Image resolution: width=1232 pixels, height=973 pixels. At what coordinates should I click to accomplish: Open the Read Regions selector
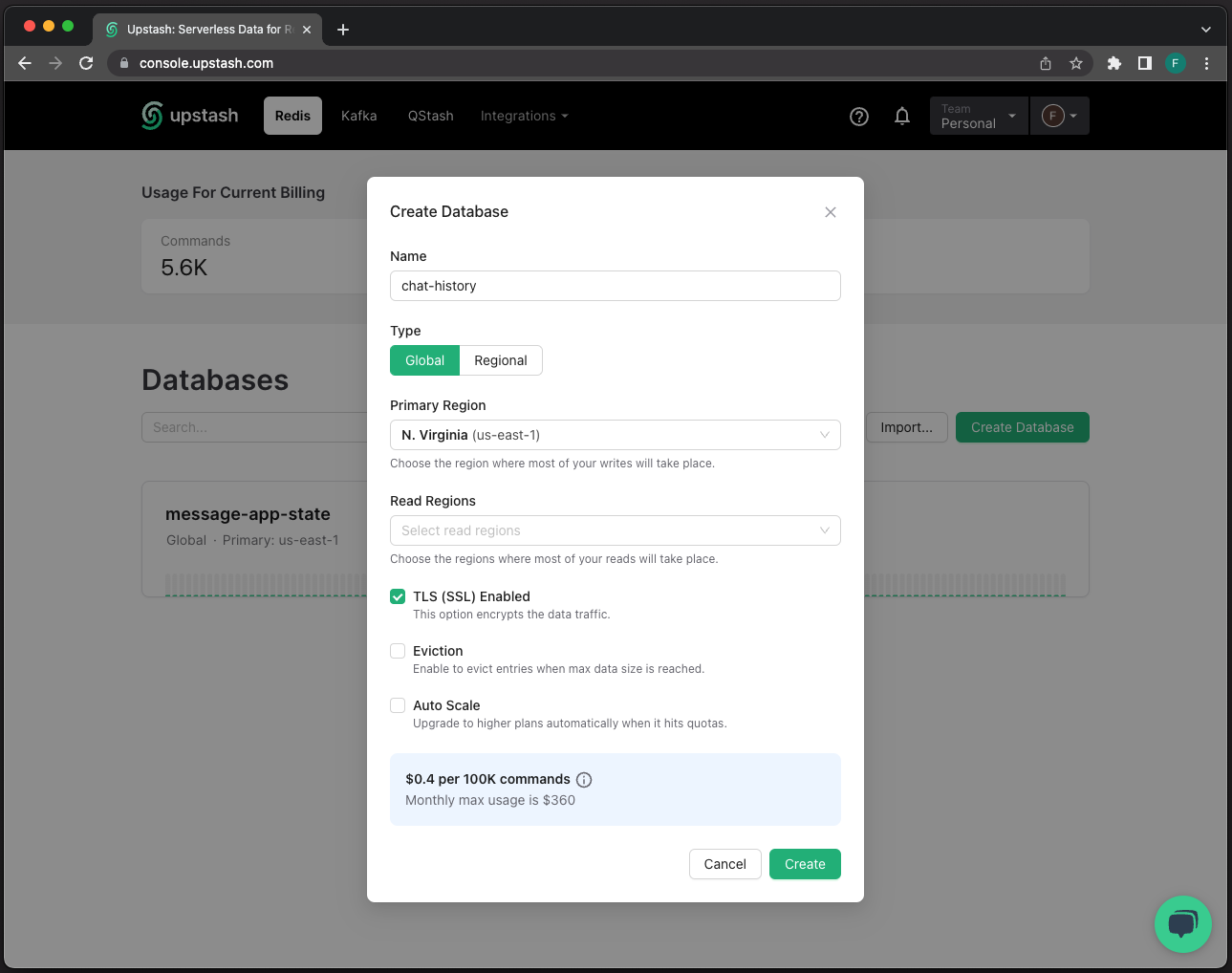(x=615, y=530)
